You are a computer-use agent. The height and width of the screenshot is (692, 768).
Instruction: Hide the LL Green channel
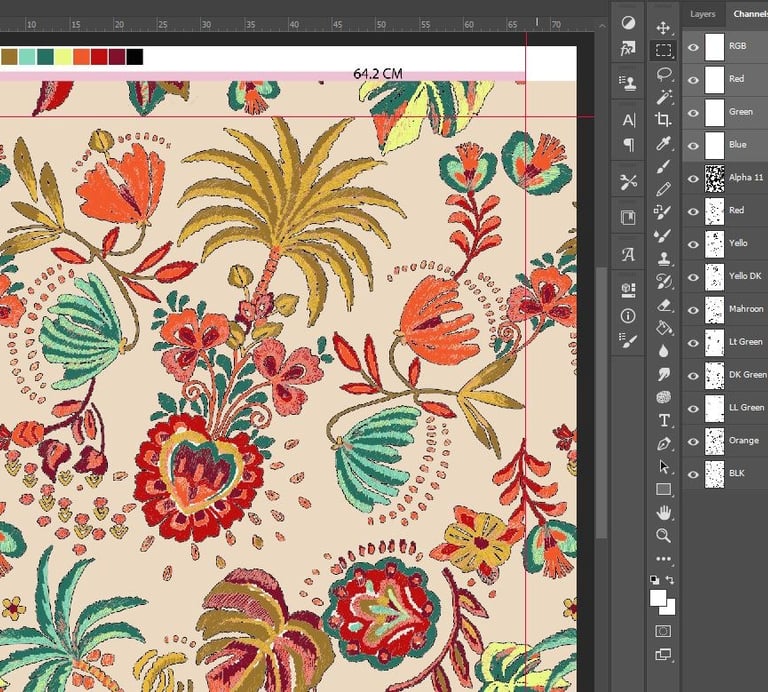(693, 408)
